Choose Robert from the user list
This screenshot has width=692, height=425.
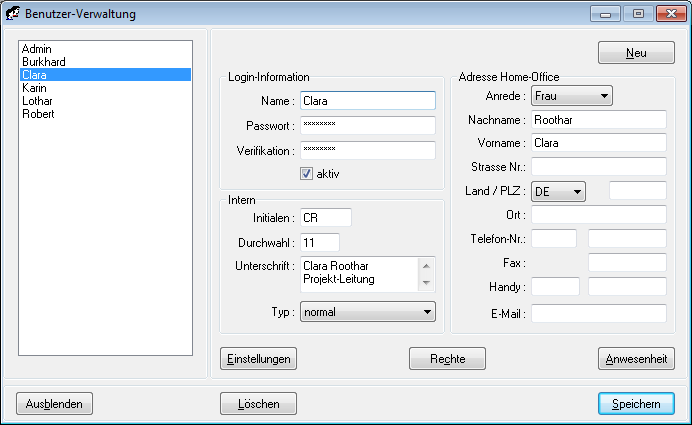tap(38, 114)
